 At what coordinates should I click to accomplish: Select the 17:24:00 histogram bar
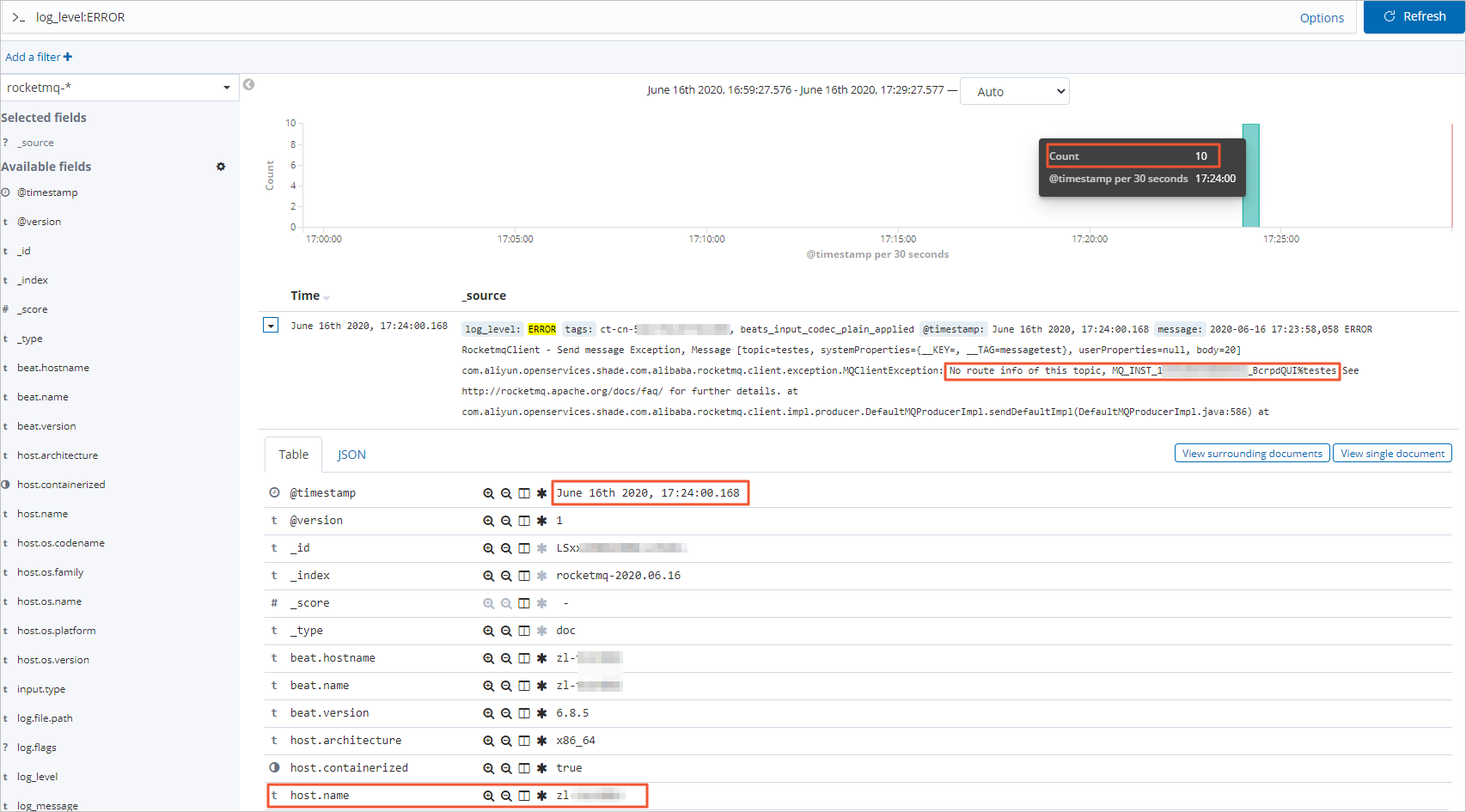pos(1251,175)
